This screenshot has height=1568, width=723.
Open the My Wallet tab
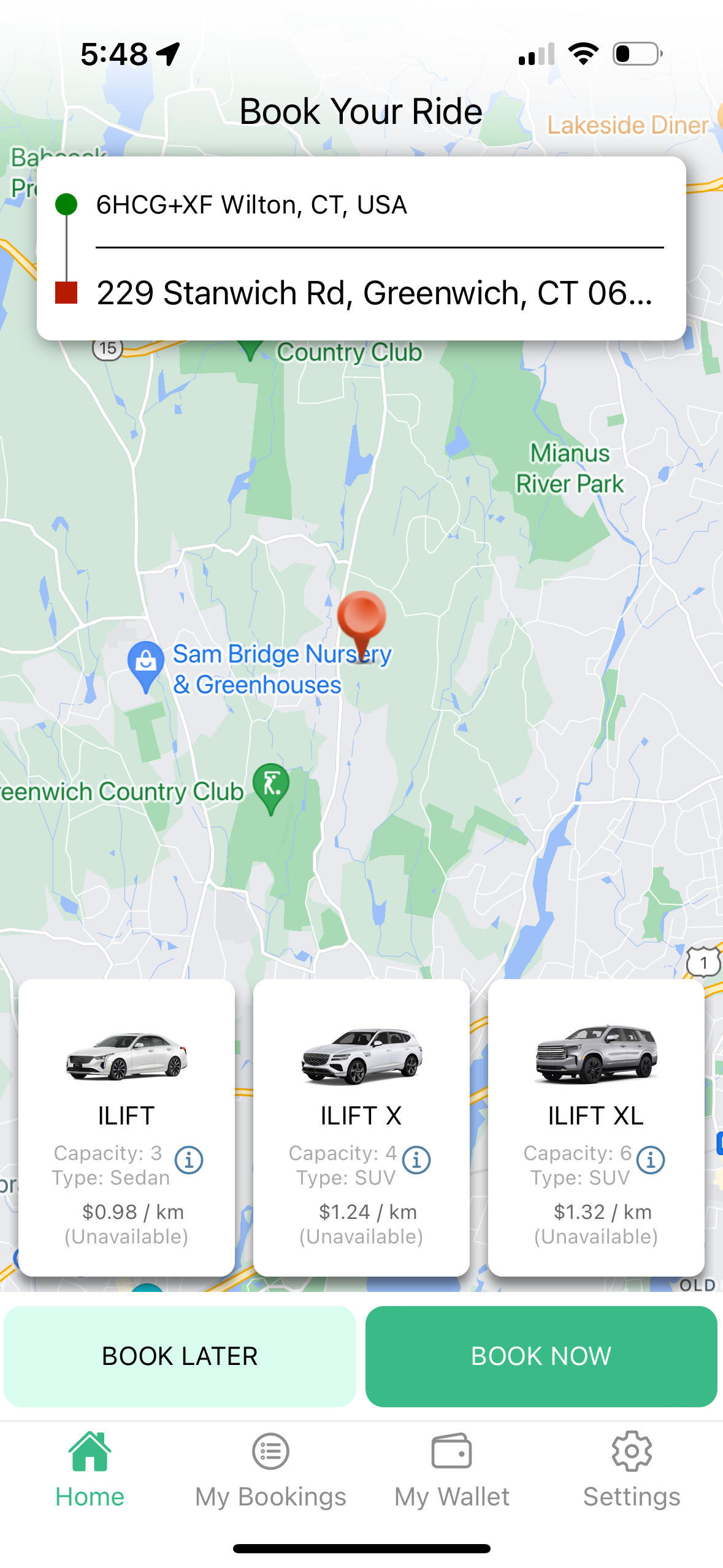[x=452, y=1470]
